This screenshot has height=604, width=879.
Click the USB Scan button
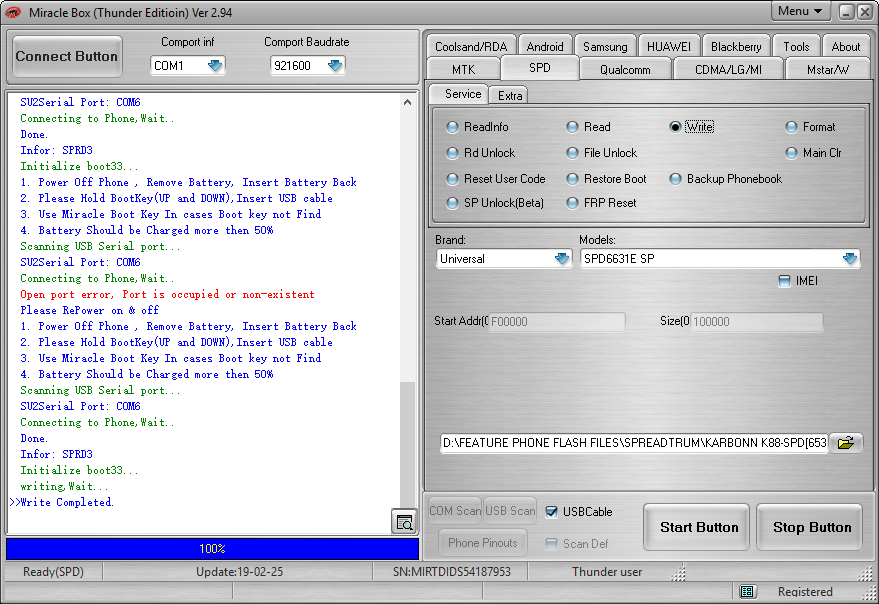pos(510,511)
